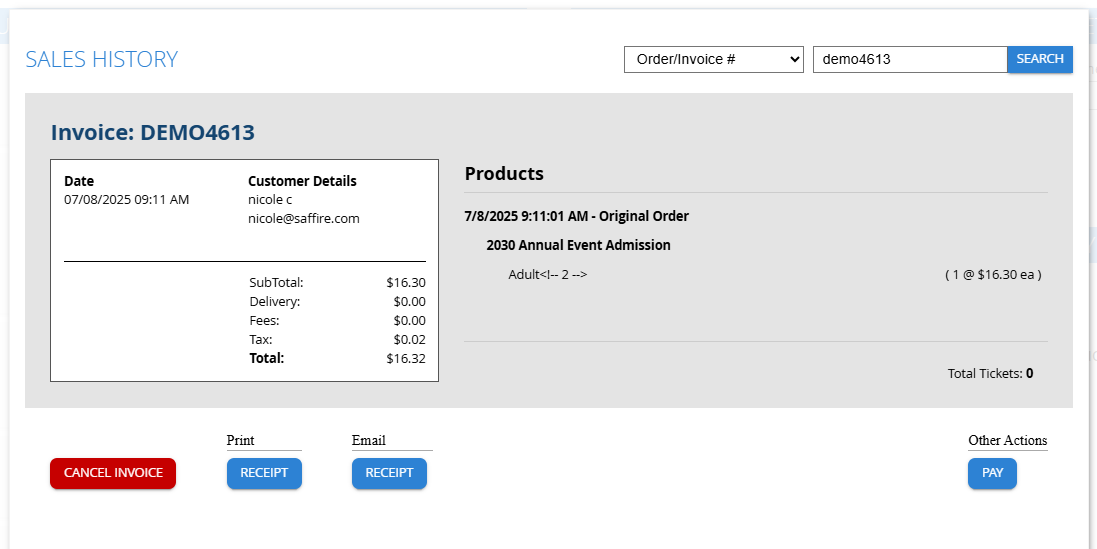Click the Adult ticket line item
The image size is (1097, 549).
coord(547,274)
